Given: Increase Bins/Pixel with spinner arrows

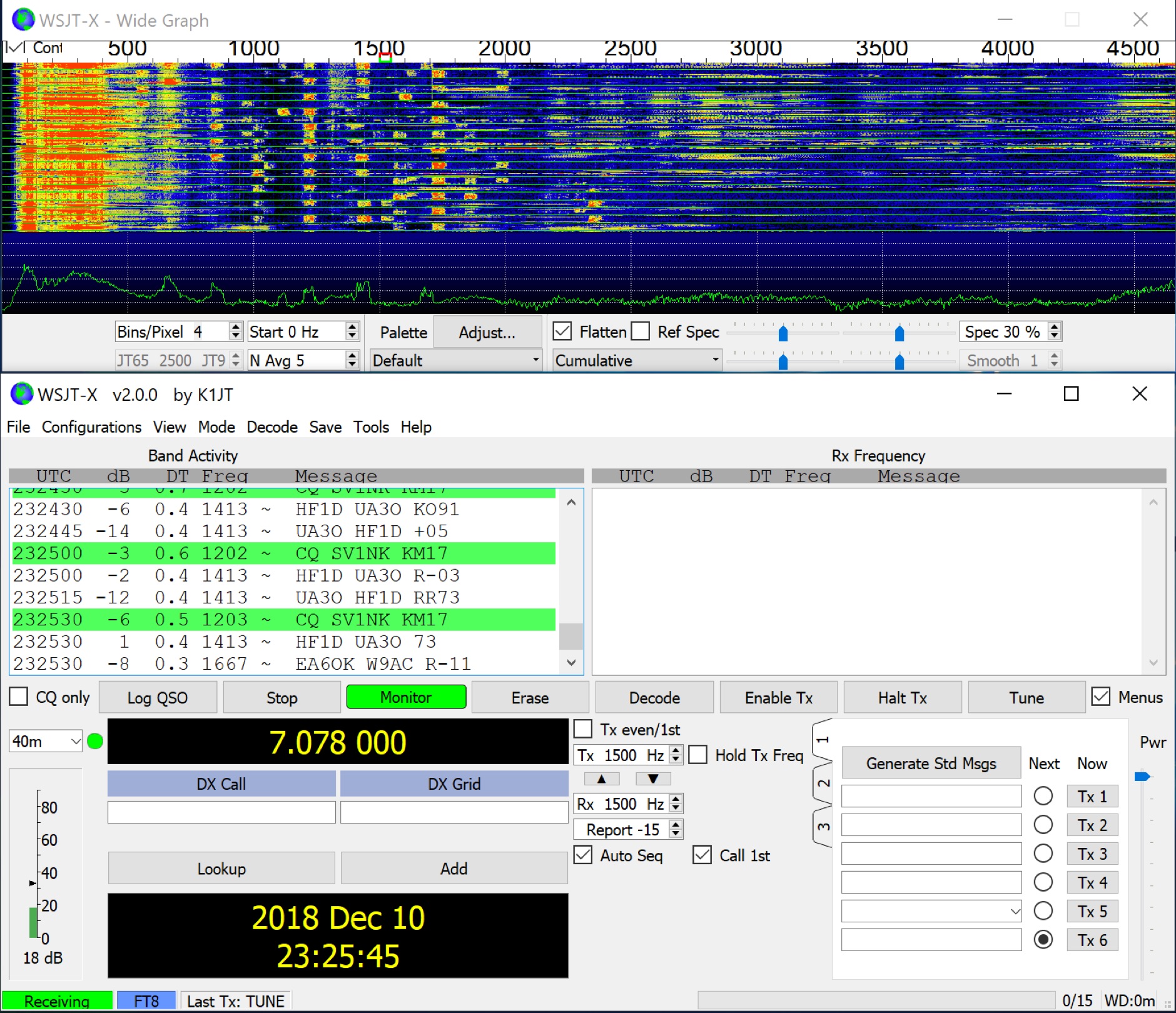Looking at the screenshot, I should (236, 327).
